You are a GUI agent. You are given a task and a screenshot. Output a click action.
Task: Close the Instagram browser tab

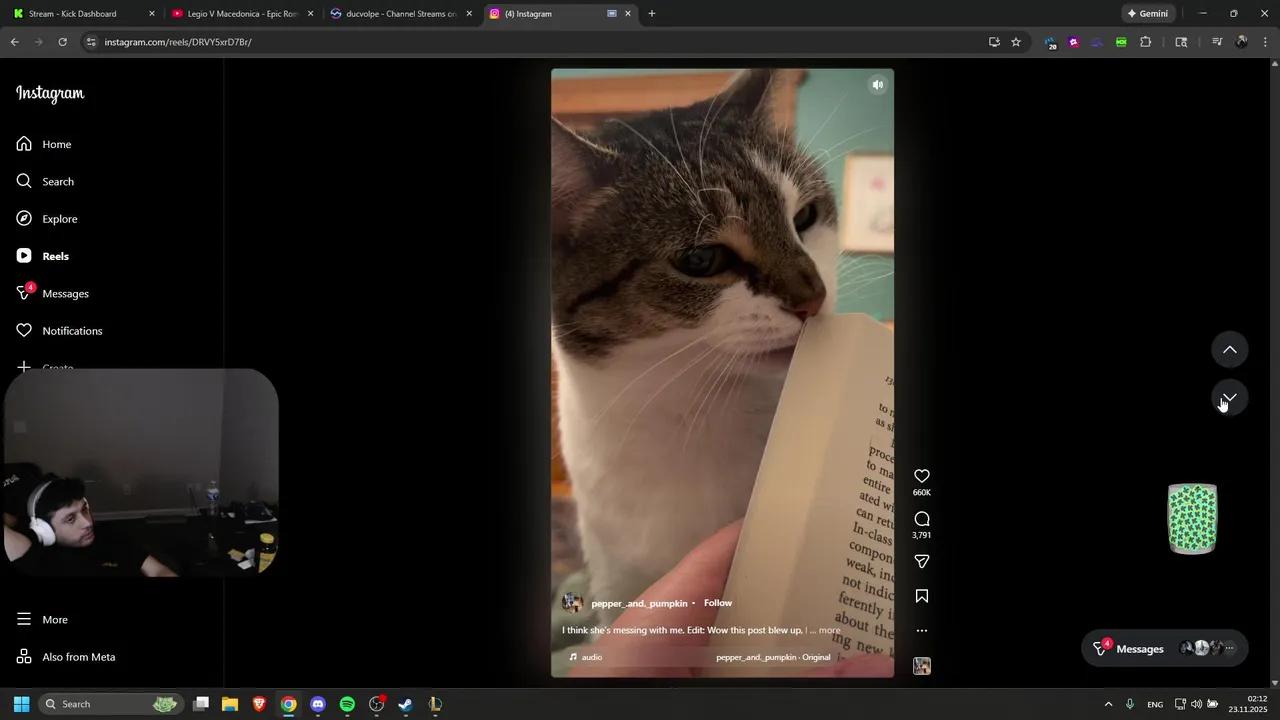click(x=628, y=14)
